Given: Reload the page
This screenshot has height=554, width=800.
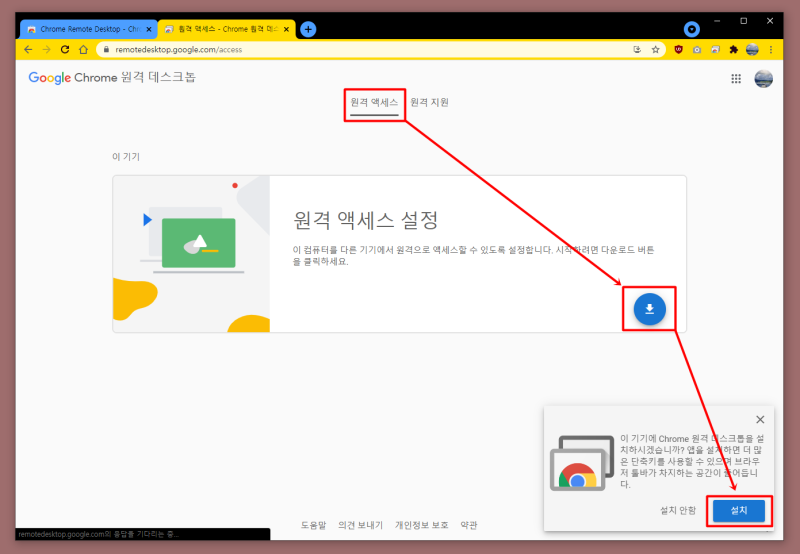Looking at the screenshot, I should pos(65,49).
